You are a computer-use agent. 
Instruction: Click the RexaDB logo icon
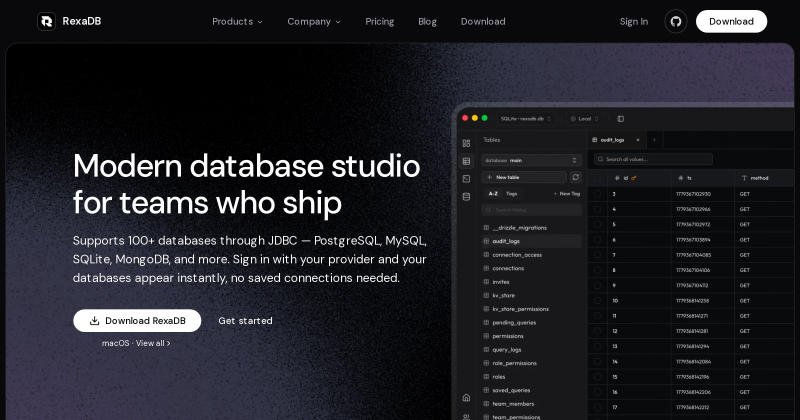click(46, 21)
